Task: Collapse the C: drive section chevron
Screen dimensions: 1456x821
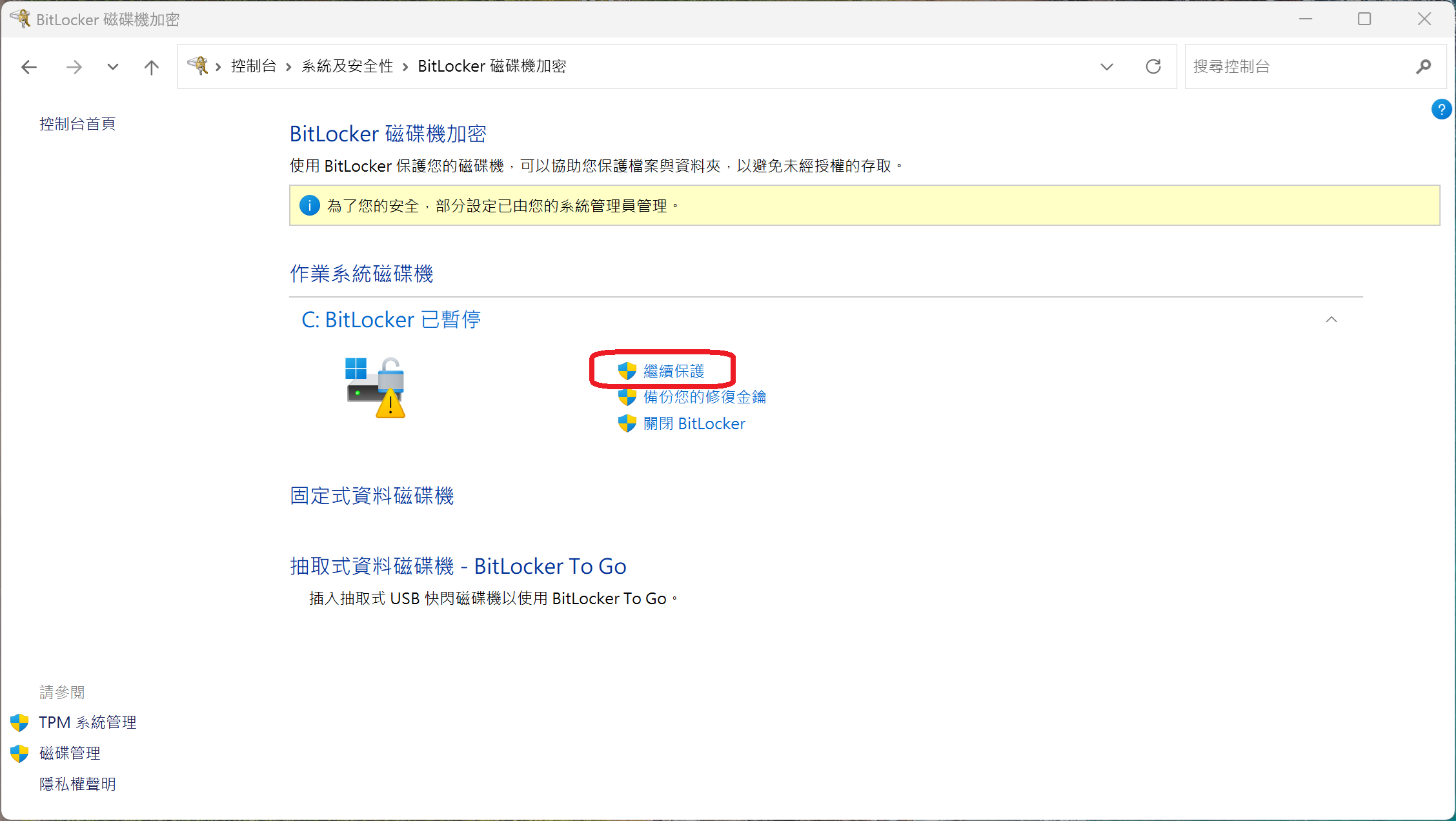Action: tap(1331, 319)
